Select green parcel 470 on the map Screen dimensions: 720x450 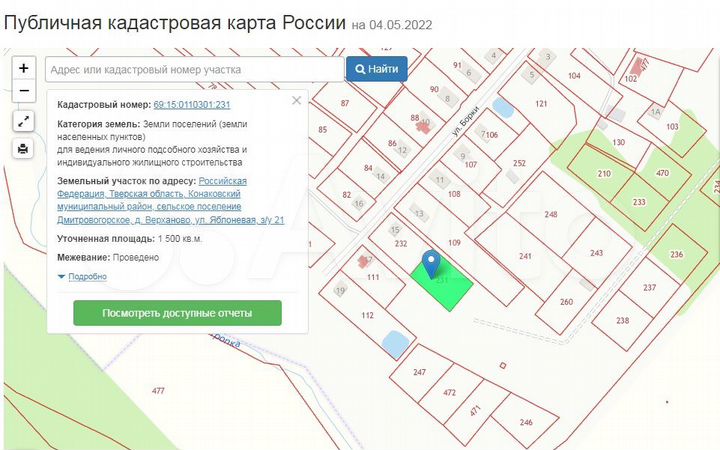point(662,173)
